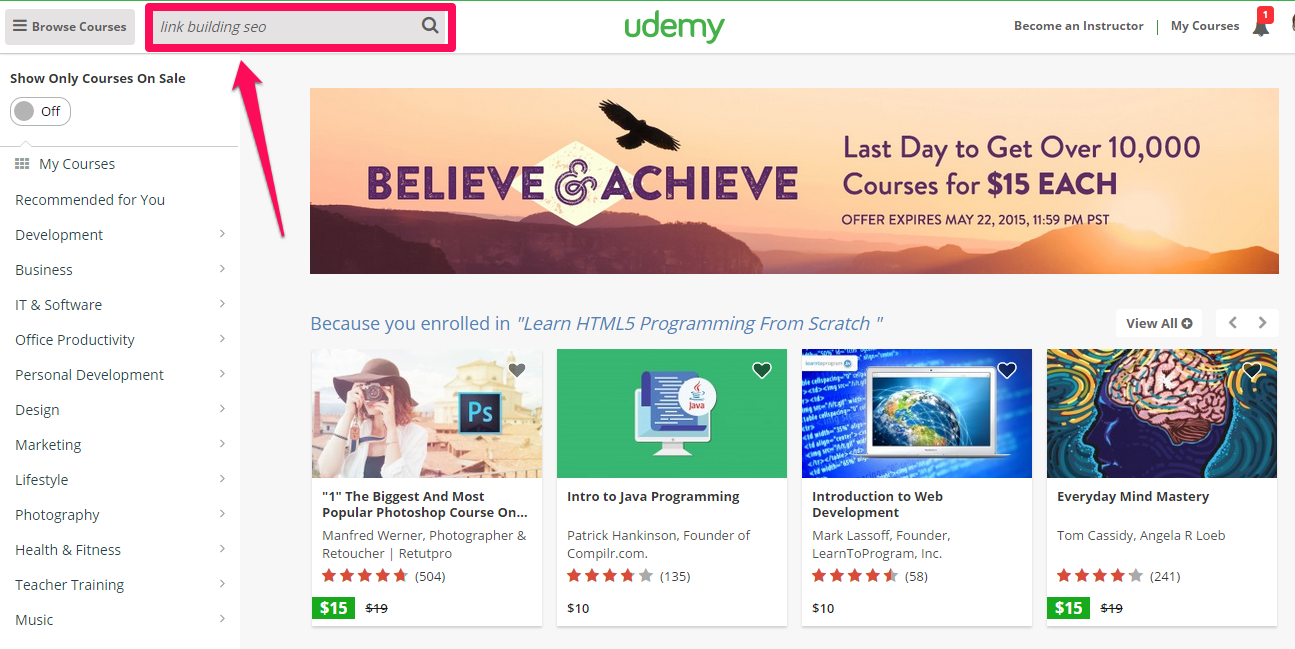Expand the Health & Fitness category chevron
Screen dimensions: 1295x649
point(222,549)
